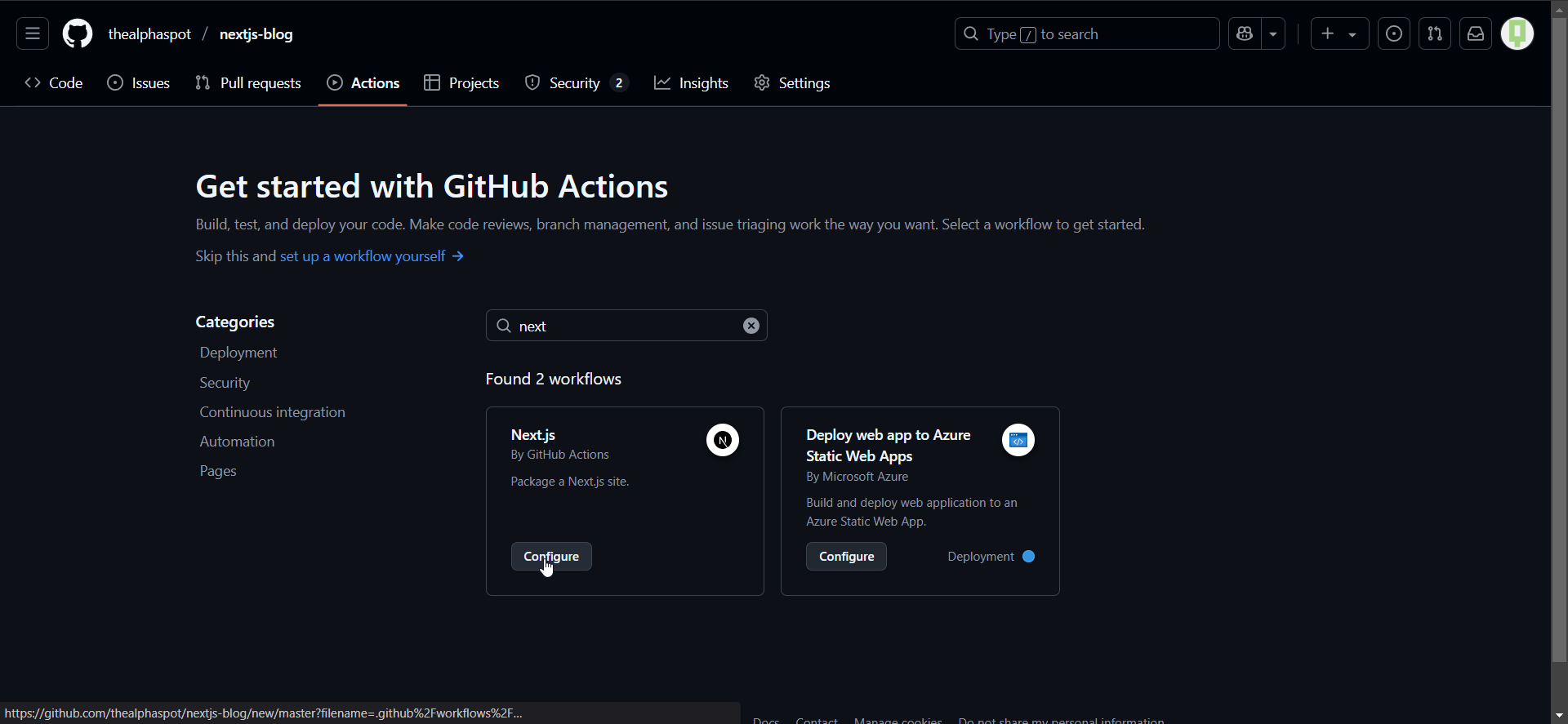Click scrollbar down arrow

tap(1559, 715)
